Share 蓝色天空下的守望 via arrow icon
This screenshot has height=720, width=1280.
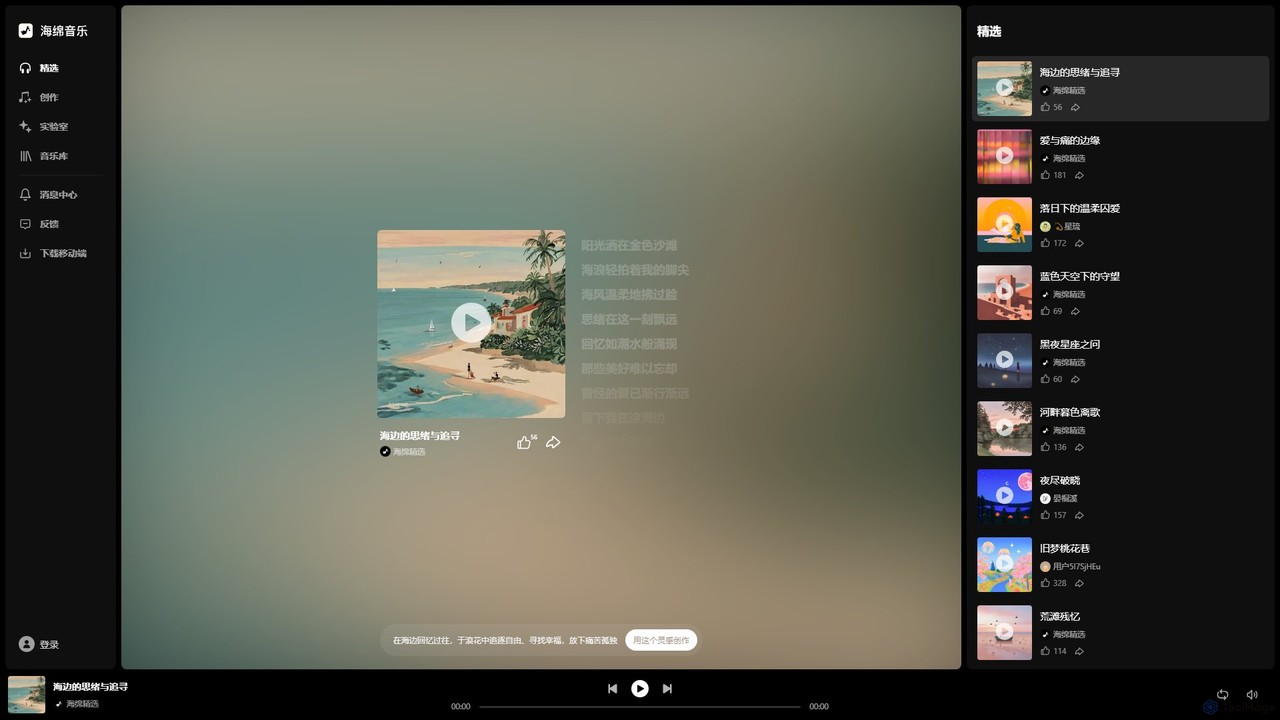click(1075, 311)
